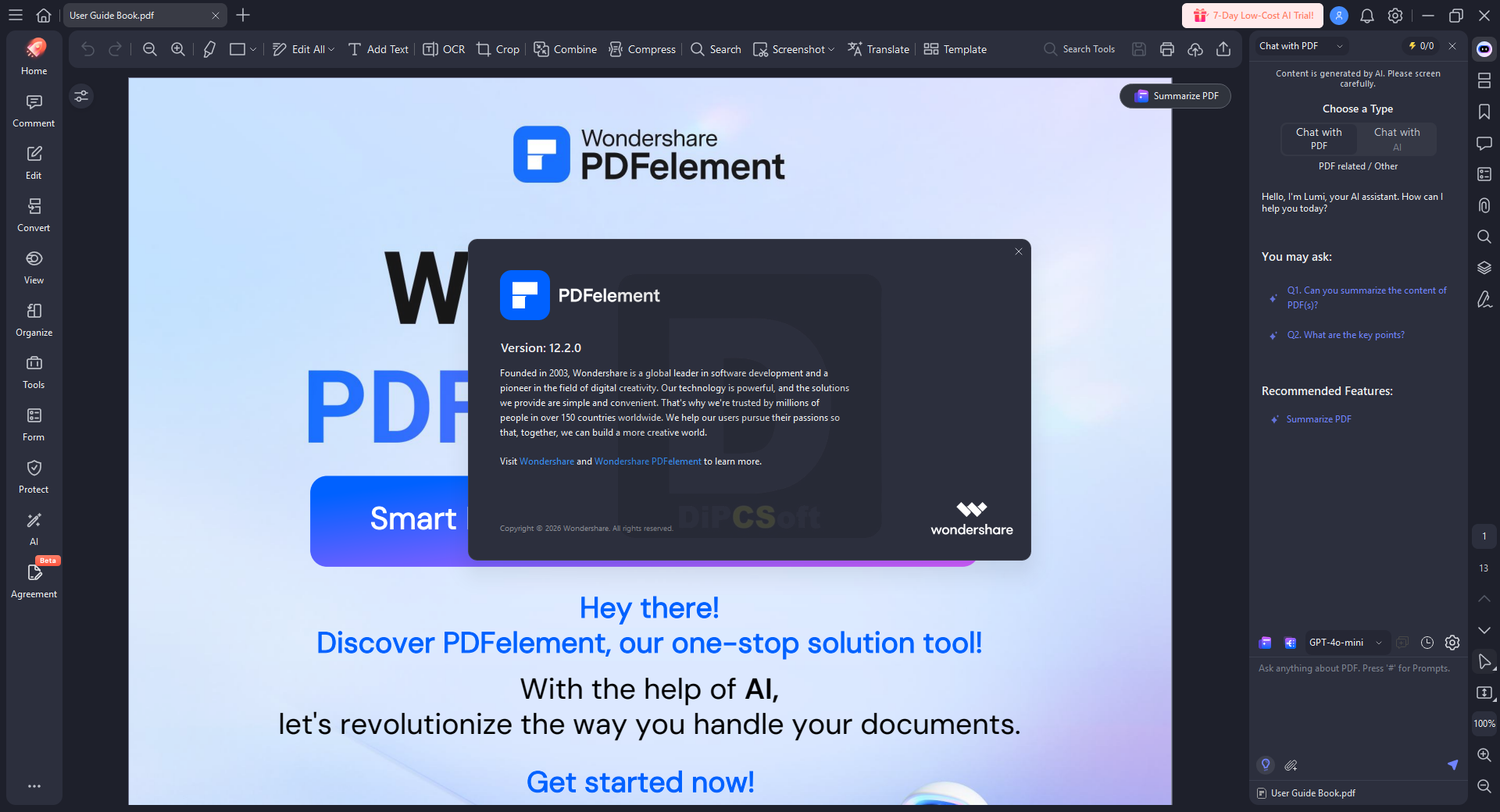Open the GPT-4o-mini model dropdown

coord(1346,643)
